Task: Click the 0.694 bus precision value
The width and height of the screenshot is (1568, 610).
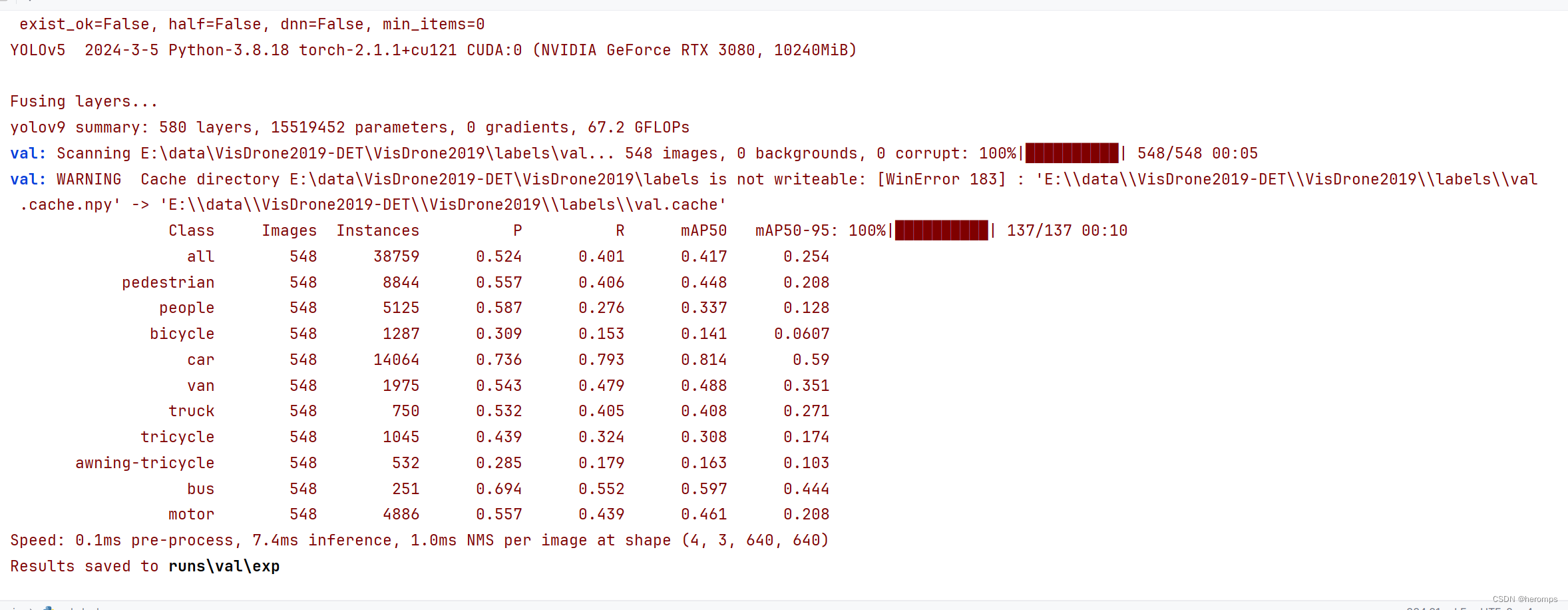Action: (498, 489)
